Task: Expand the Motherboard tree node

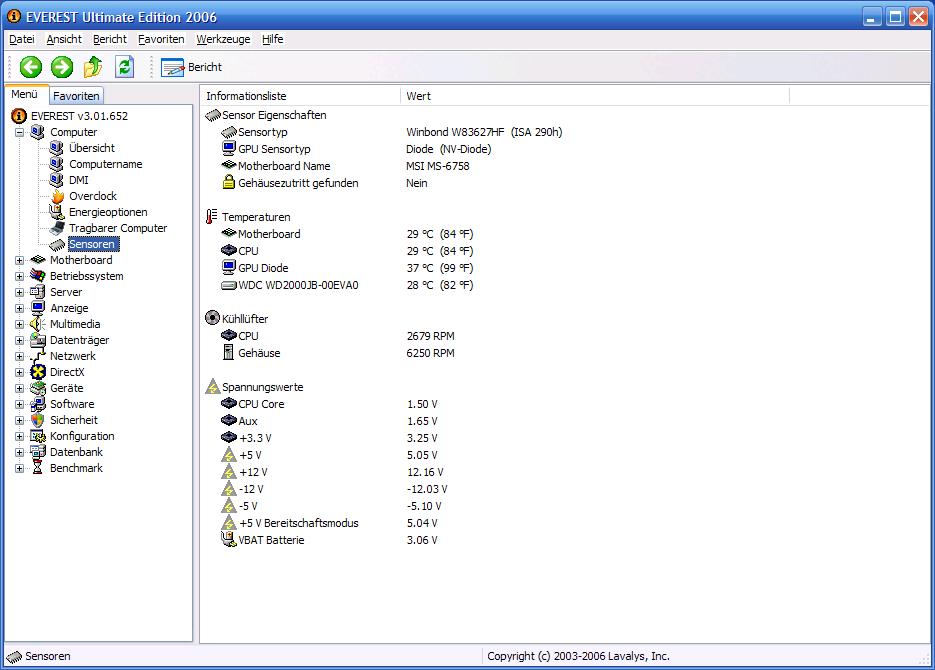Action: tap(20, 260)
